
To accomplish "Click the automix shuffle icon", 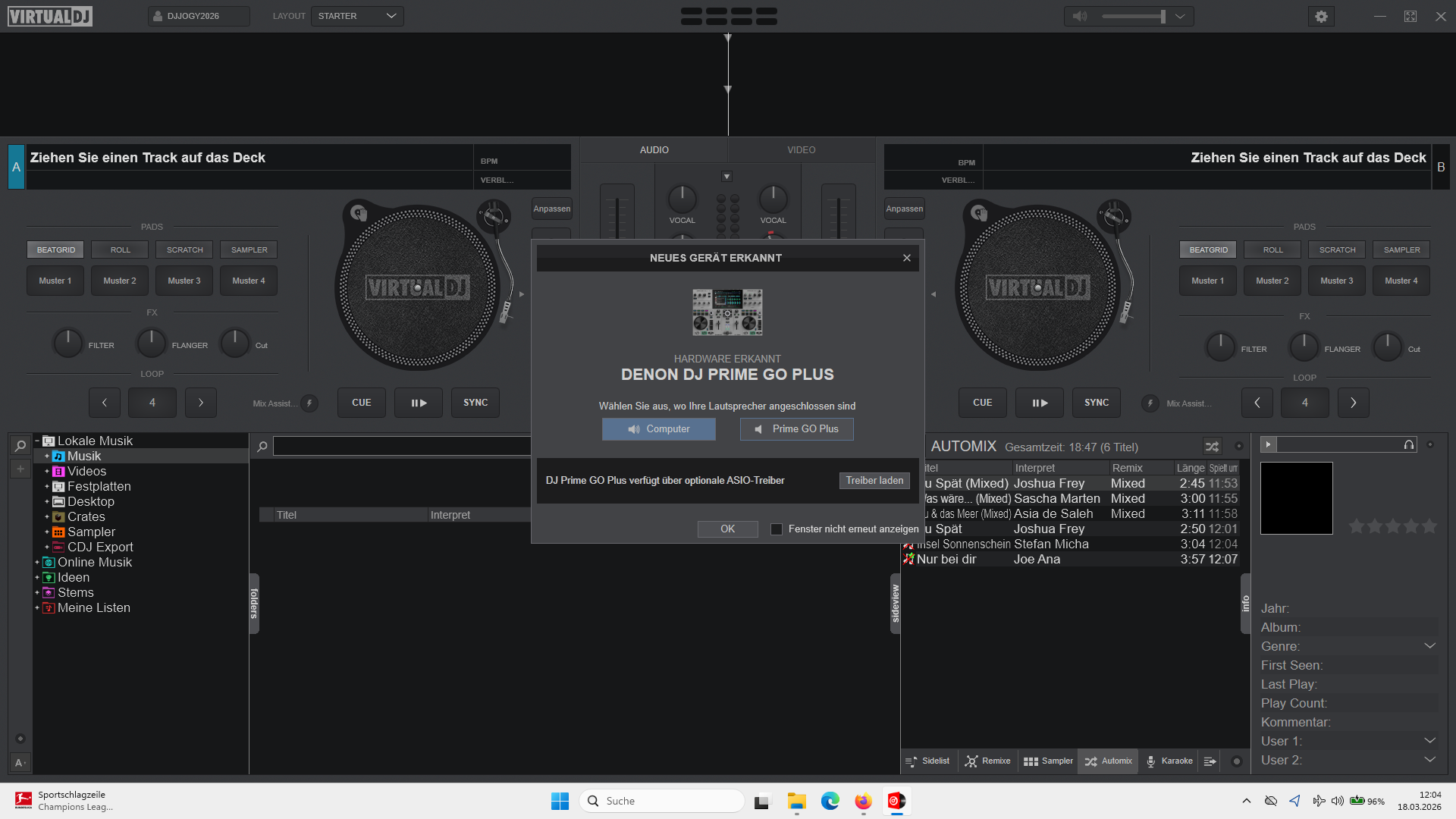I will [x=1212, y=447].
